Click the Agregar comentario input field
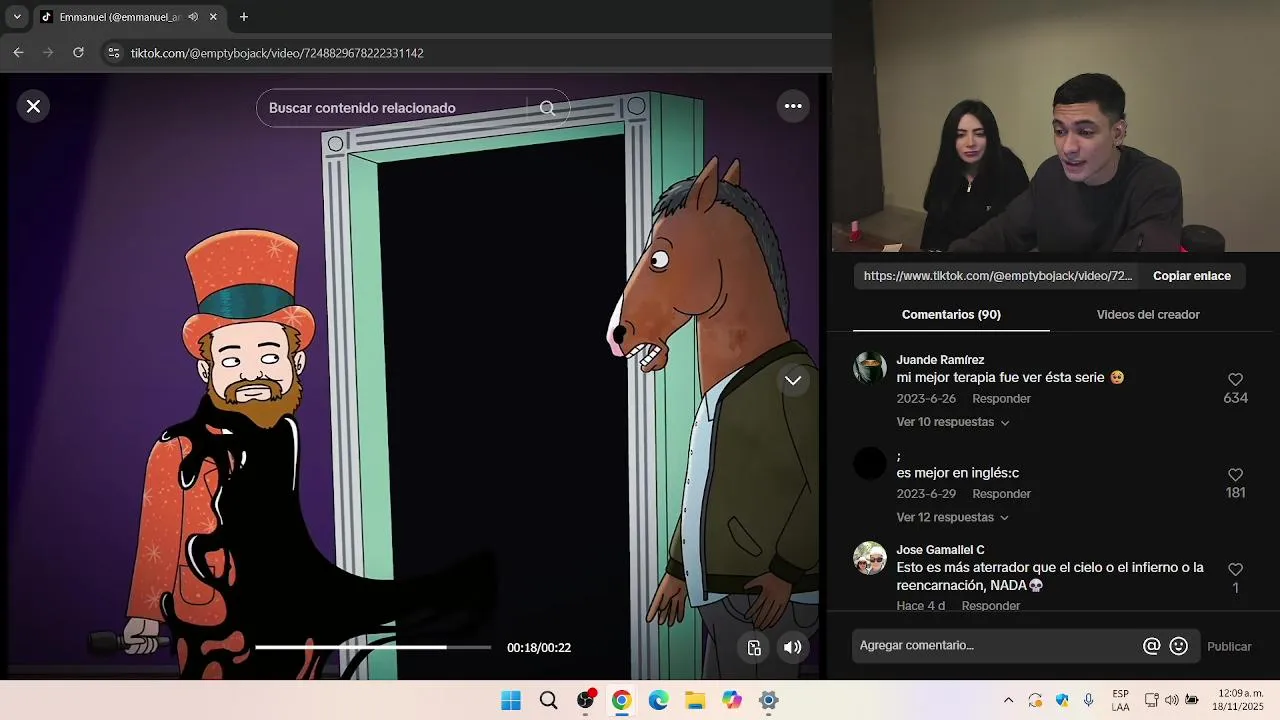Screen dimensions: 1280x720 [x=995, y=646]
